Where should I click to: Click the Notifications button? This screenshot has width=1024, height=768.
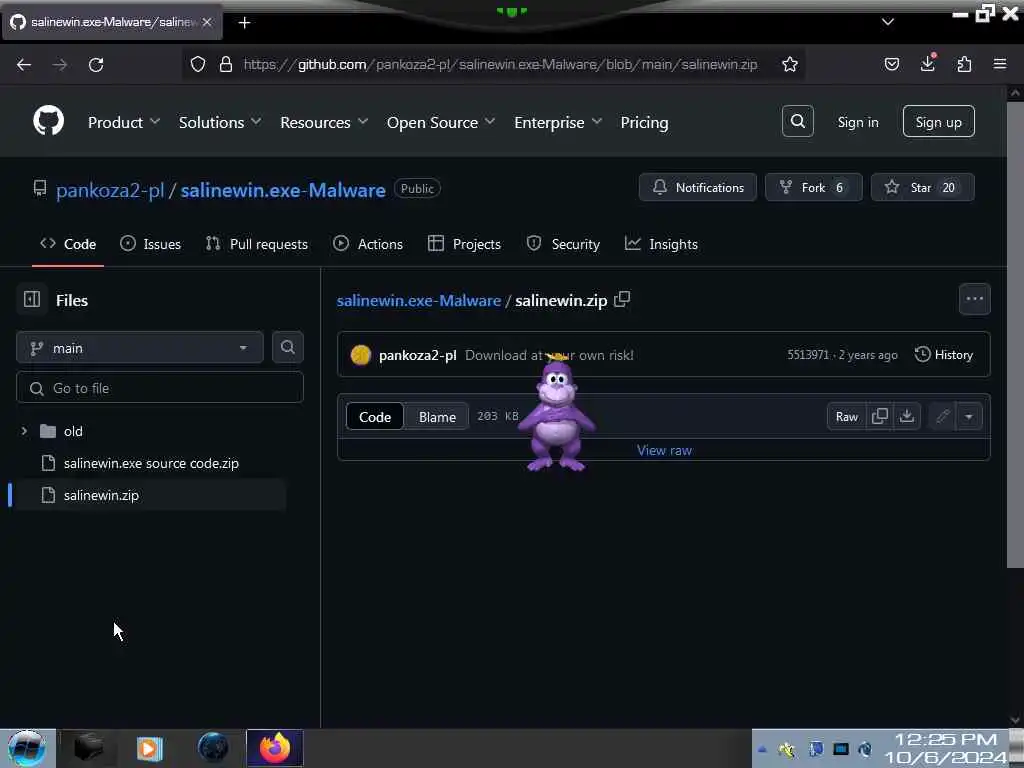pyautogui.click(x=697, y=187)
